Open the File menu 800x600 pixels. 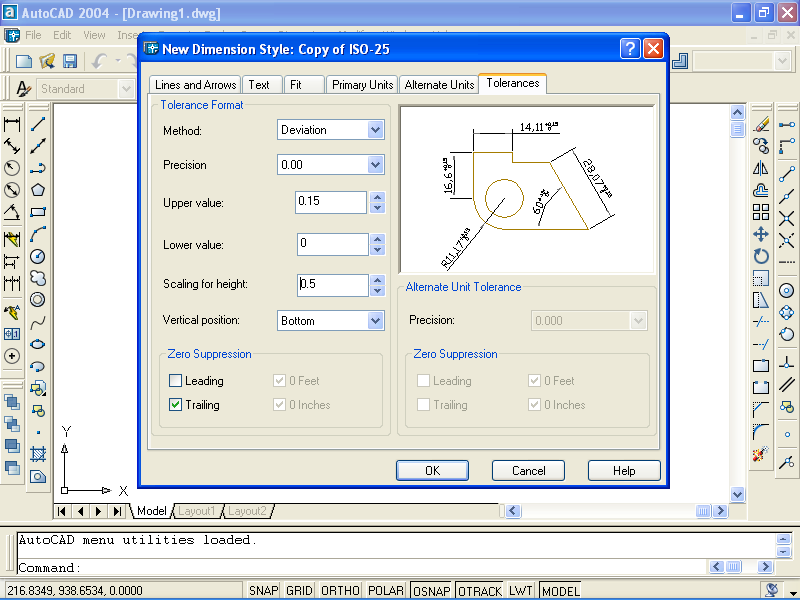(33, 35)
